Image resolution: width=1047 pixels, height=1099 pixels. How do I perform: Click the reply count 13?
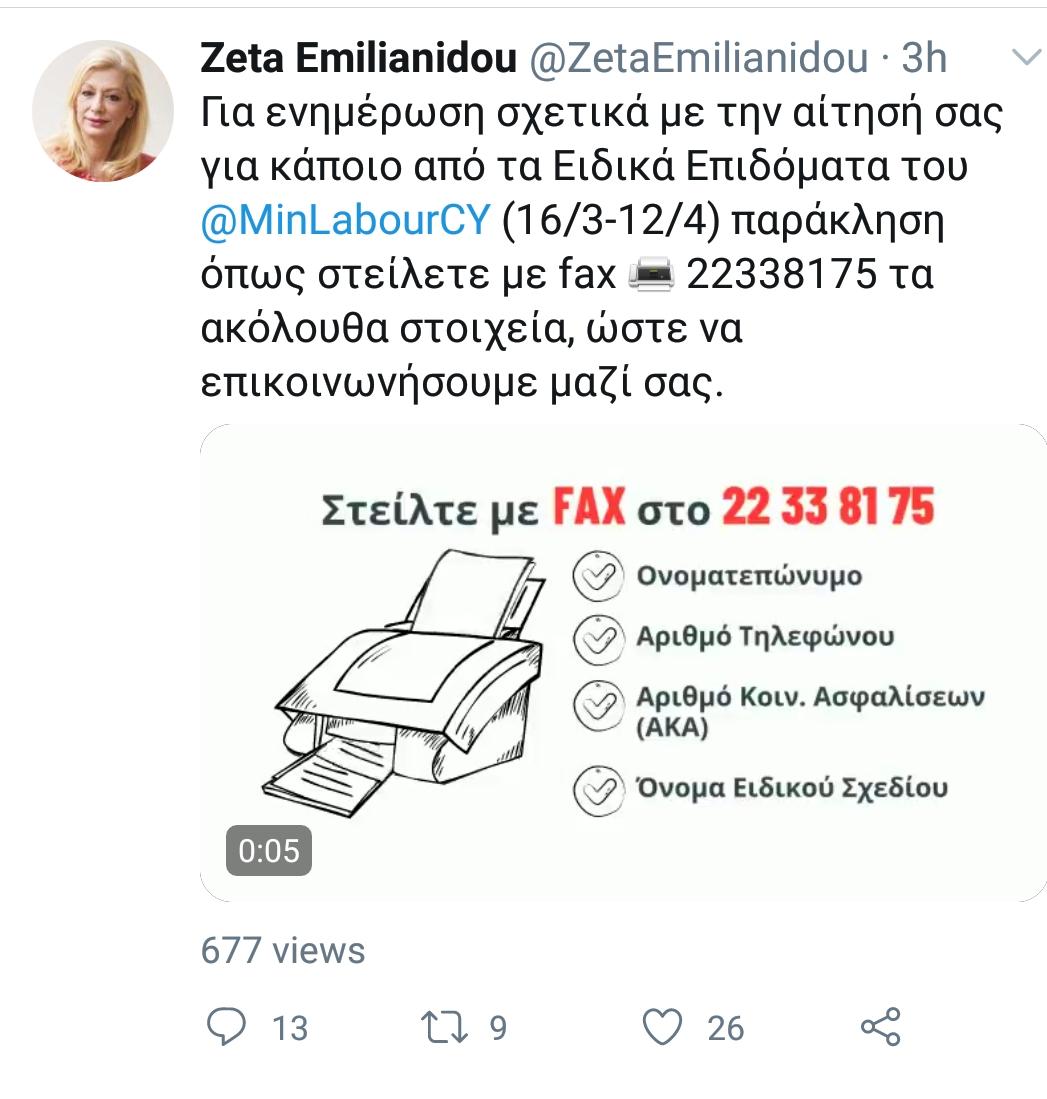tap(289, 1028)
